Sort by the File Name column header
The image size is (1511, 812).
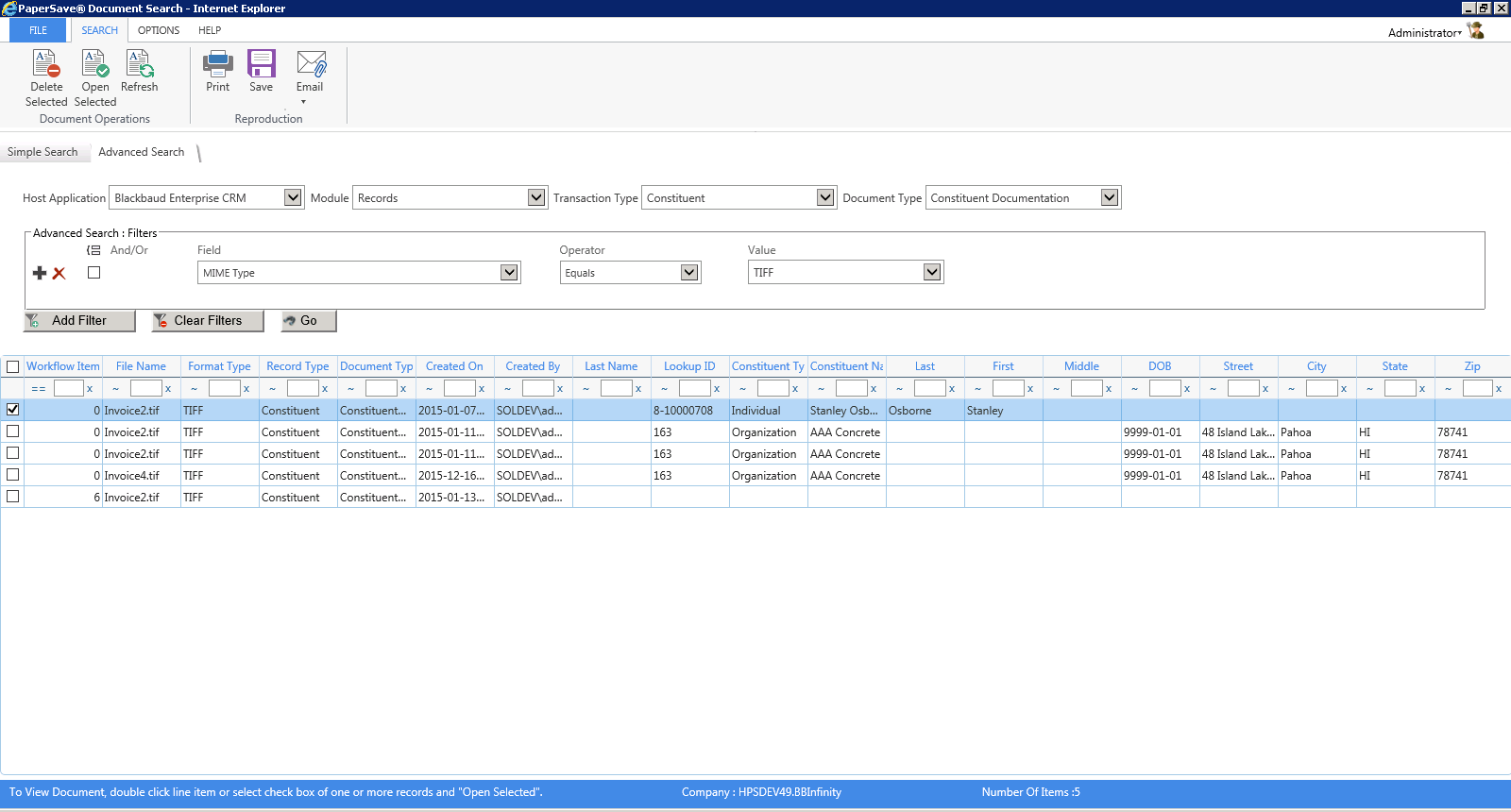141,366
